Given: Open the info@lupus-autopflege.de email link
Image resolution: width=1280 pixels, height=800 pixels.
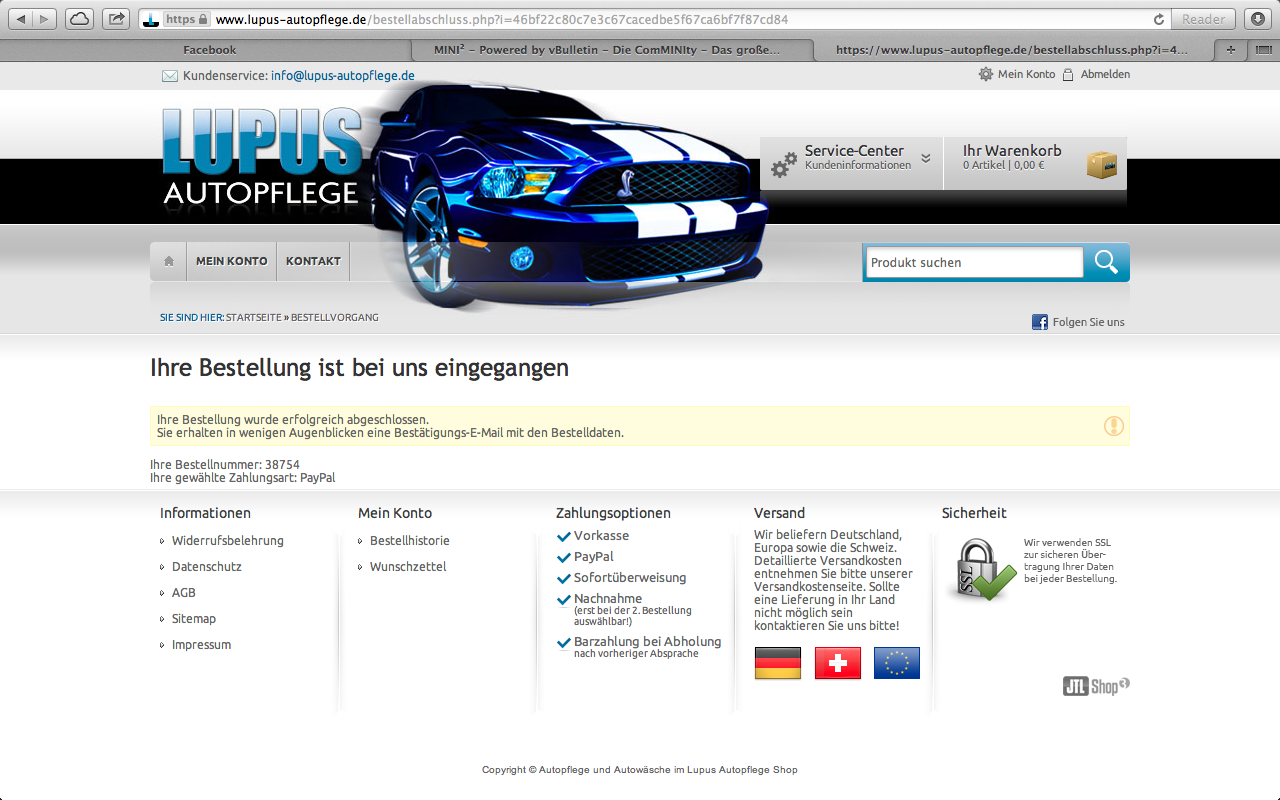Looking at the screenshot, I should coord(342,76).
